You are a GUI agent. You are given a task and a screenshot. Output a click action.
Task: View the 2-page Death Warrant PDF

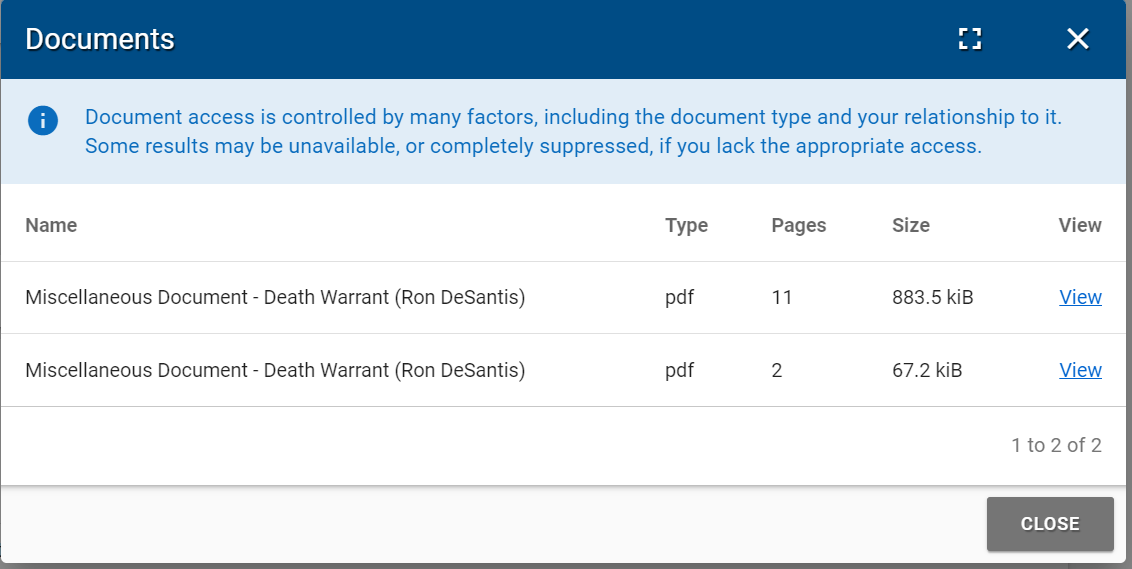1080,370
